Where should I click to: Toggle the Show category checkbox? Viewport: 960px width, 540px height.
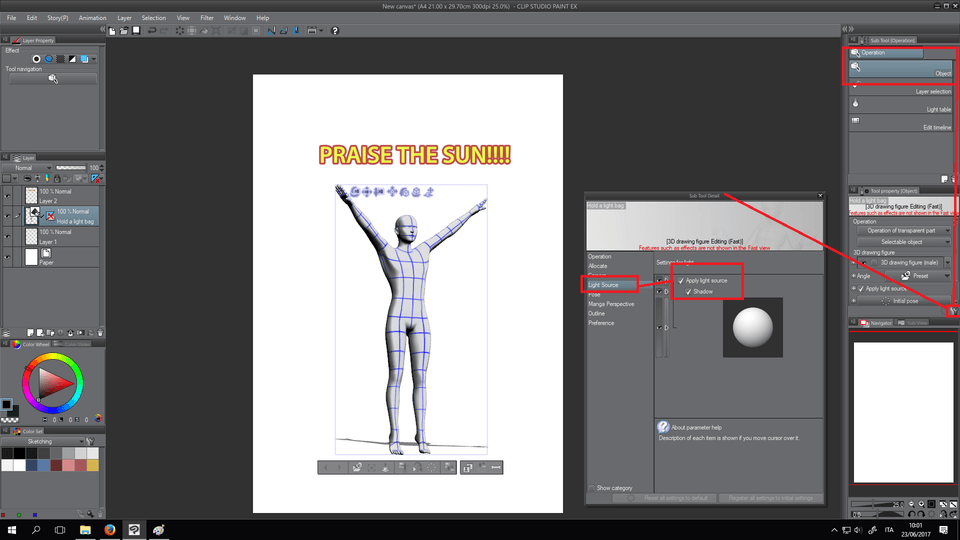592,488
